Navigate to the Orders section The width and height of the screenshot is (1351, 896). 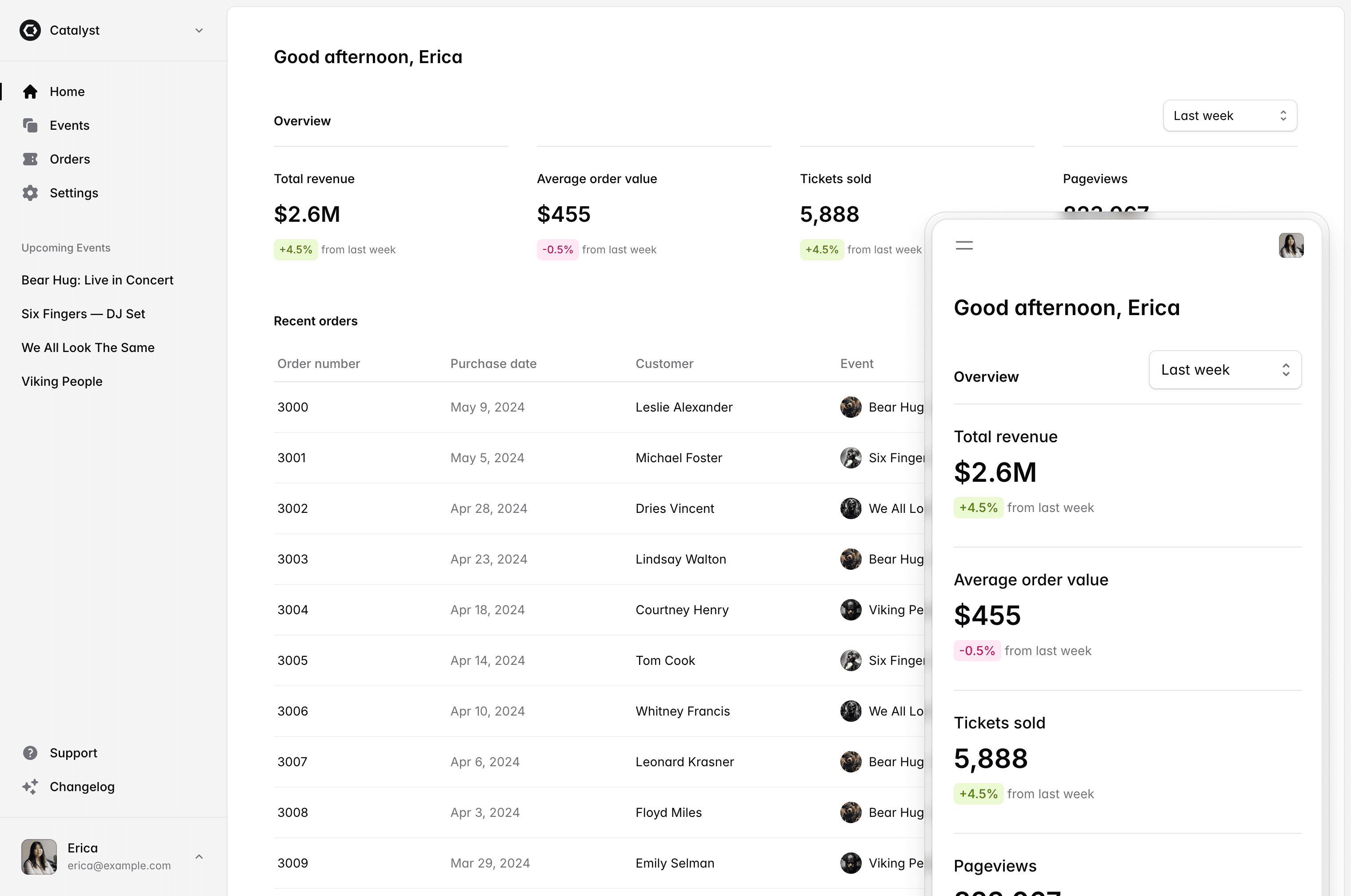70,159
